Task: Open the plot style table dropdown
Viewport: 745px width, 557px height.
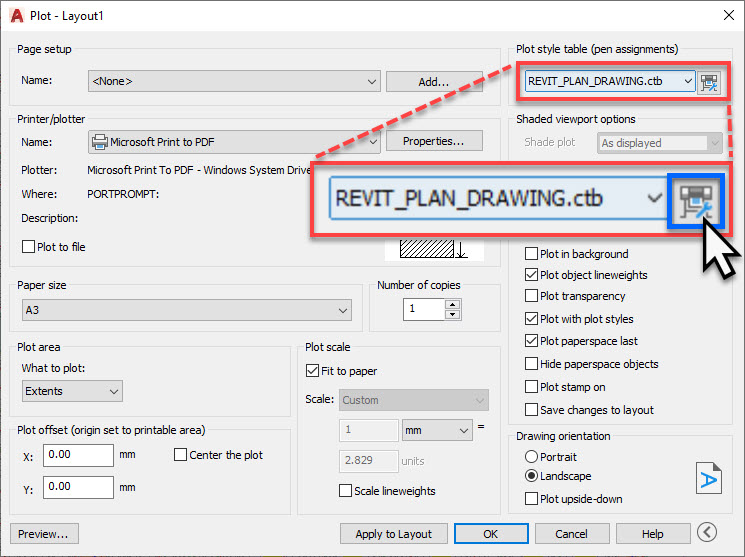Action: 610,81
